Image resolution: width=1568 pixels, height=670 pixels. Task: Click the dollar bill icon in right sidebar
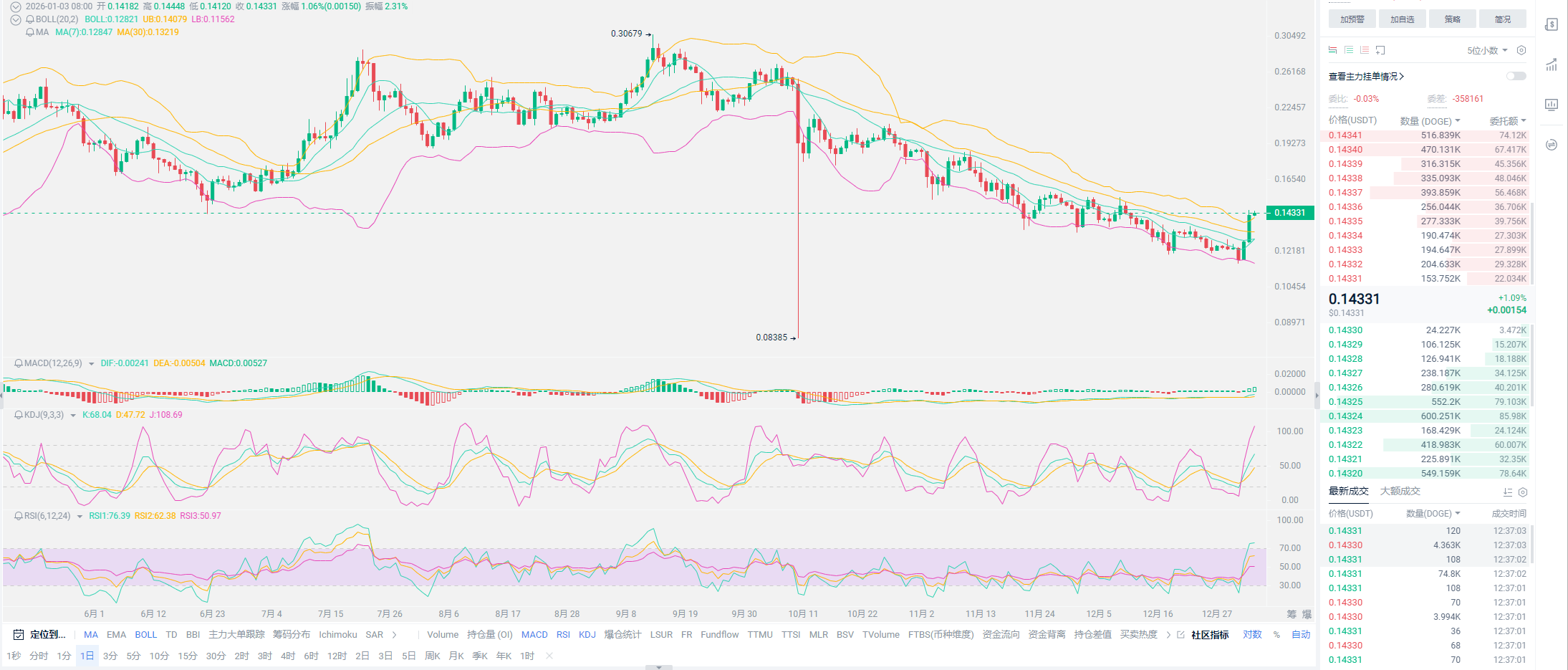click(x=1552, y=24)
